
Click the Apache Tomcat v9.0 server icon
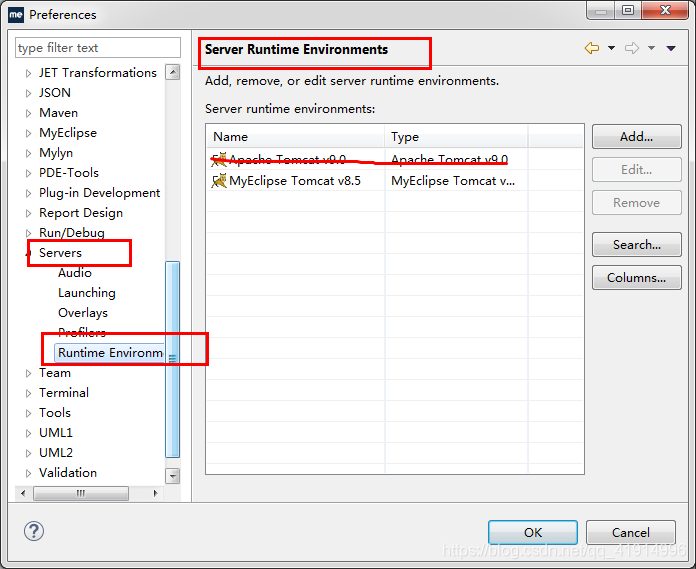[x=219, y=159]
